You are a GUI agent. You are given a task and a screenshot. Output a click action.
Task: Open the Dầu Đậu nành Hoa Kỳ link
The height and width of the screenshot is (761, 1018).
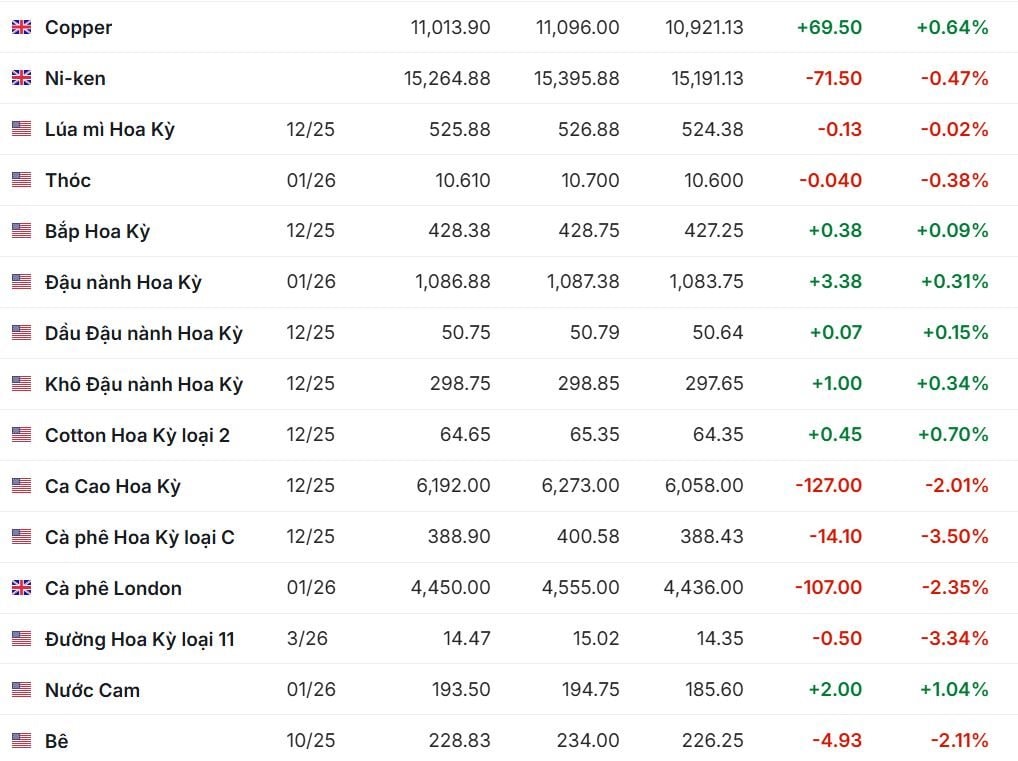143,333
